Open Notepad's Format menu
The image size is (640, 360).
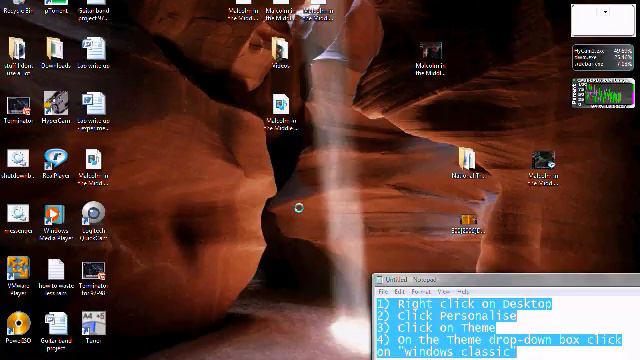coord(421,292)
